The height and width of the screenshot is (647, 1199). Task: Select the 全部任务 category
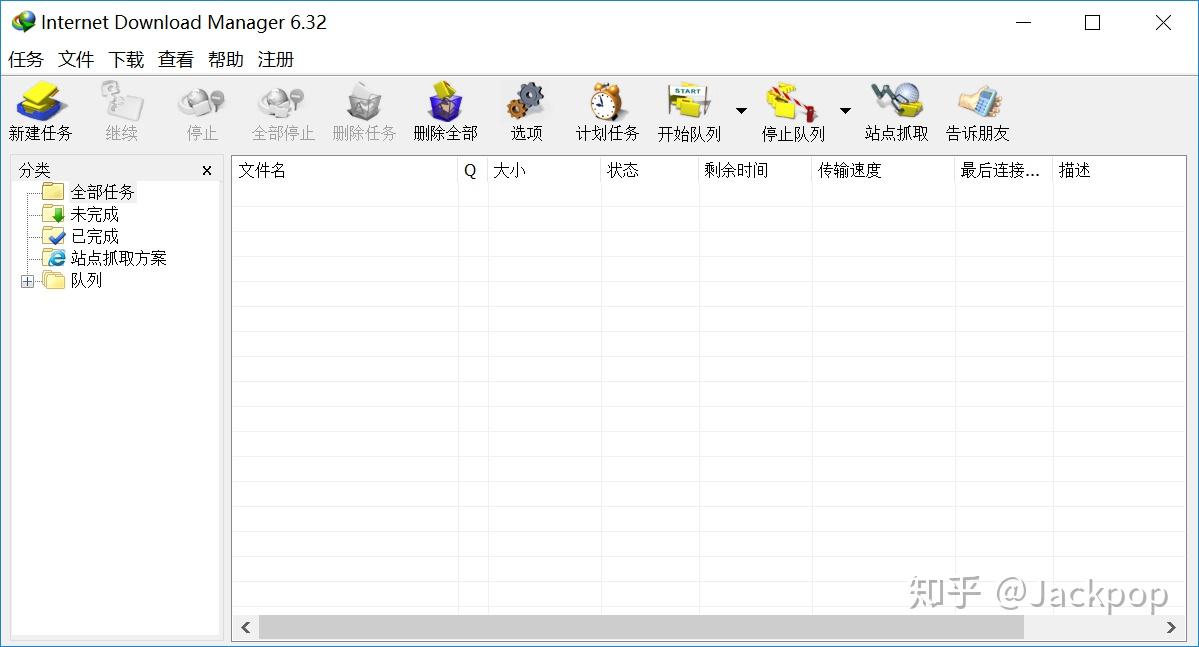102,192
